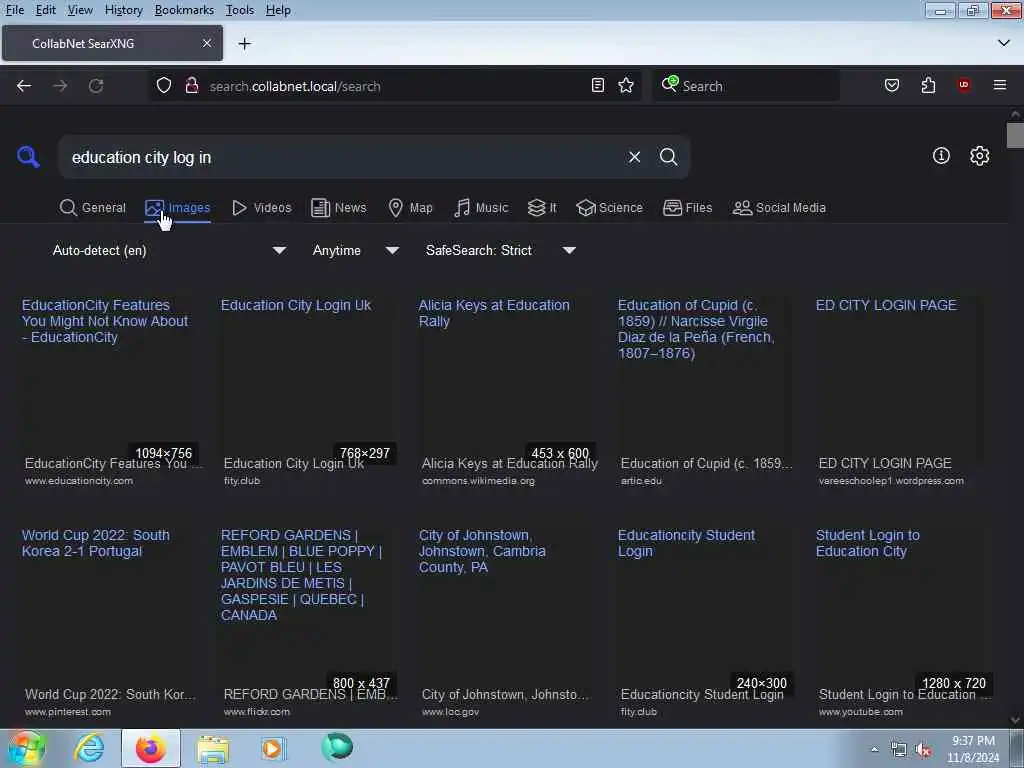Open the Bookmarks menu
1024x768 pixels.
[x=184, y=10]
